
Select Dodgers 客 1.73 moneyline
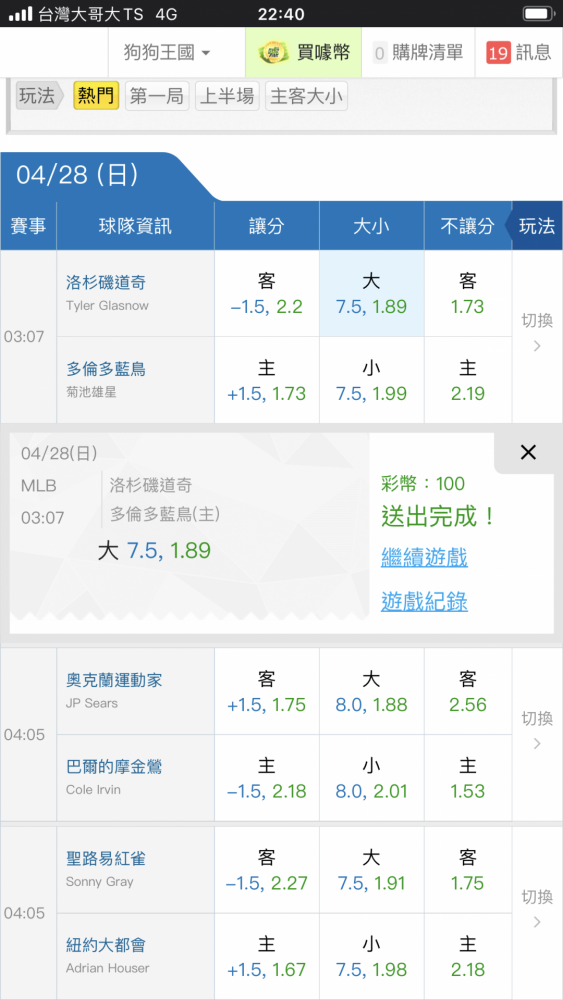point(468,293)
